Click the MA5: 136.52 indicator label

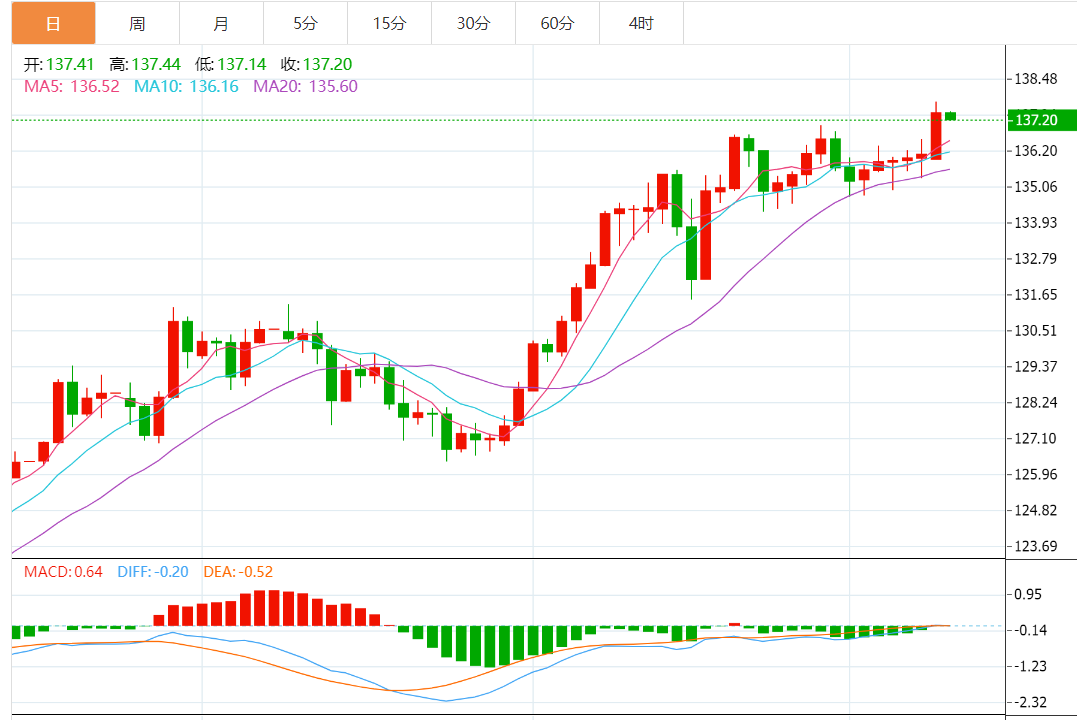[x=71, y=87]
